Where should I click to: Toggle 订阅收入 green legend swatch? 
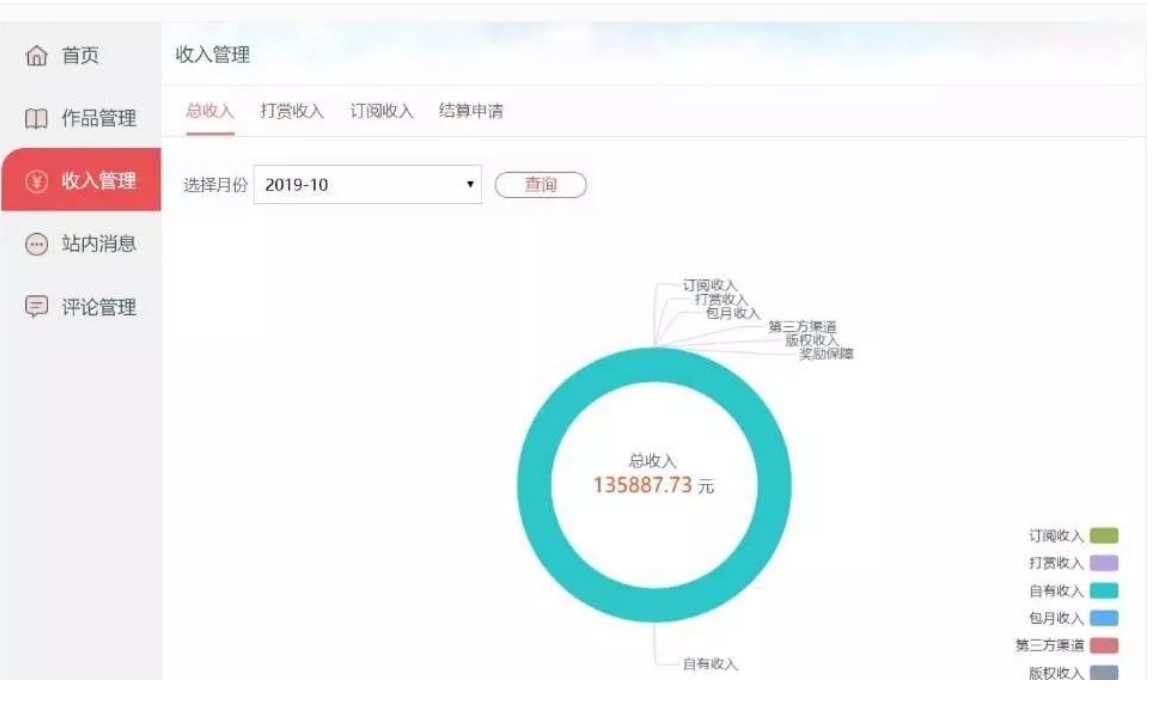[1104, 536]
